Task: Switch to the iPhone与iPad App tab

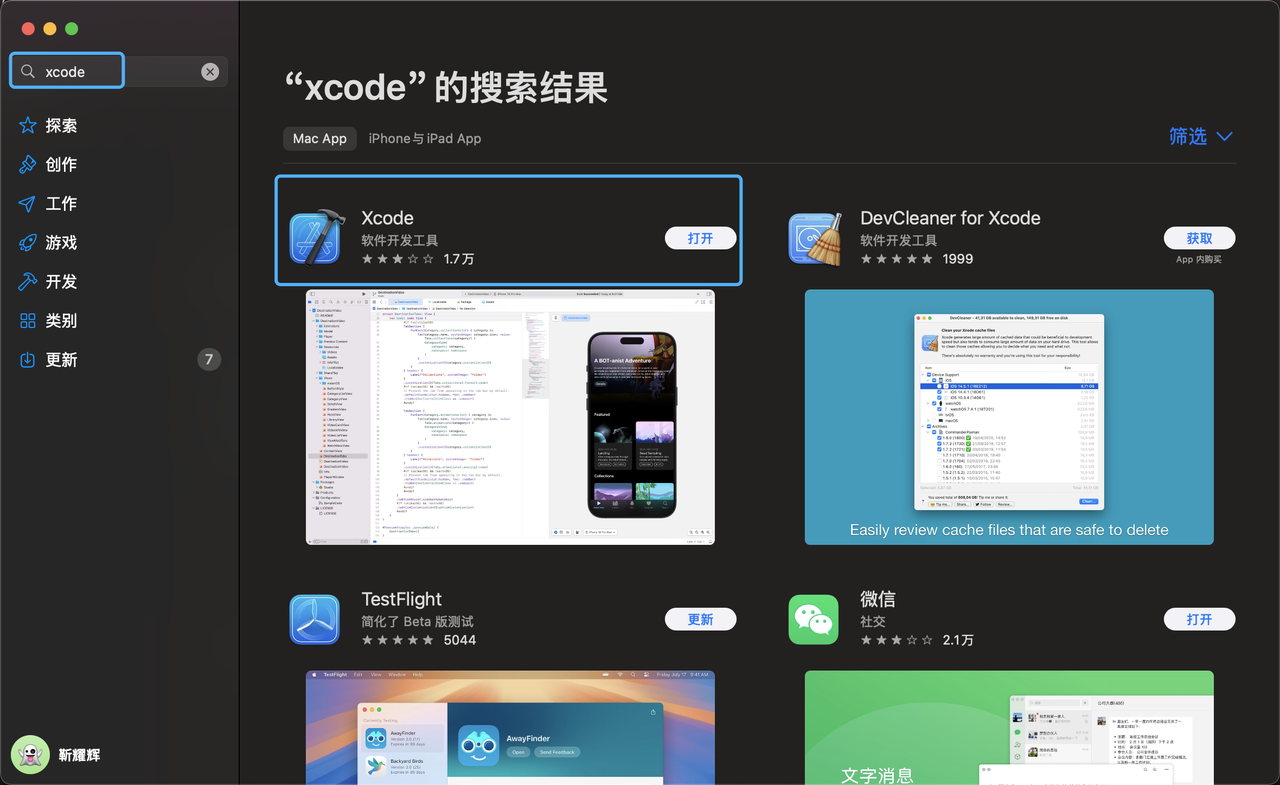Action: (425, 138)
